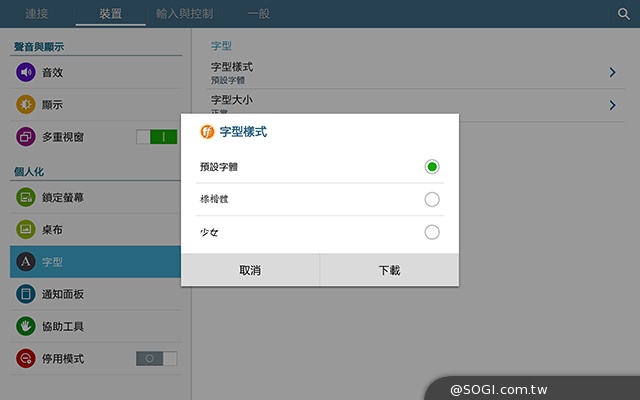The image size is (640, 400).
Task: Tap the red 停用模式 icon
Action: point(26,358)
